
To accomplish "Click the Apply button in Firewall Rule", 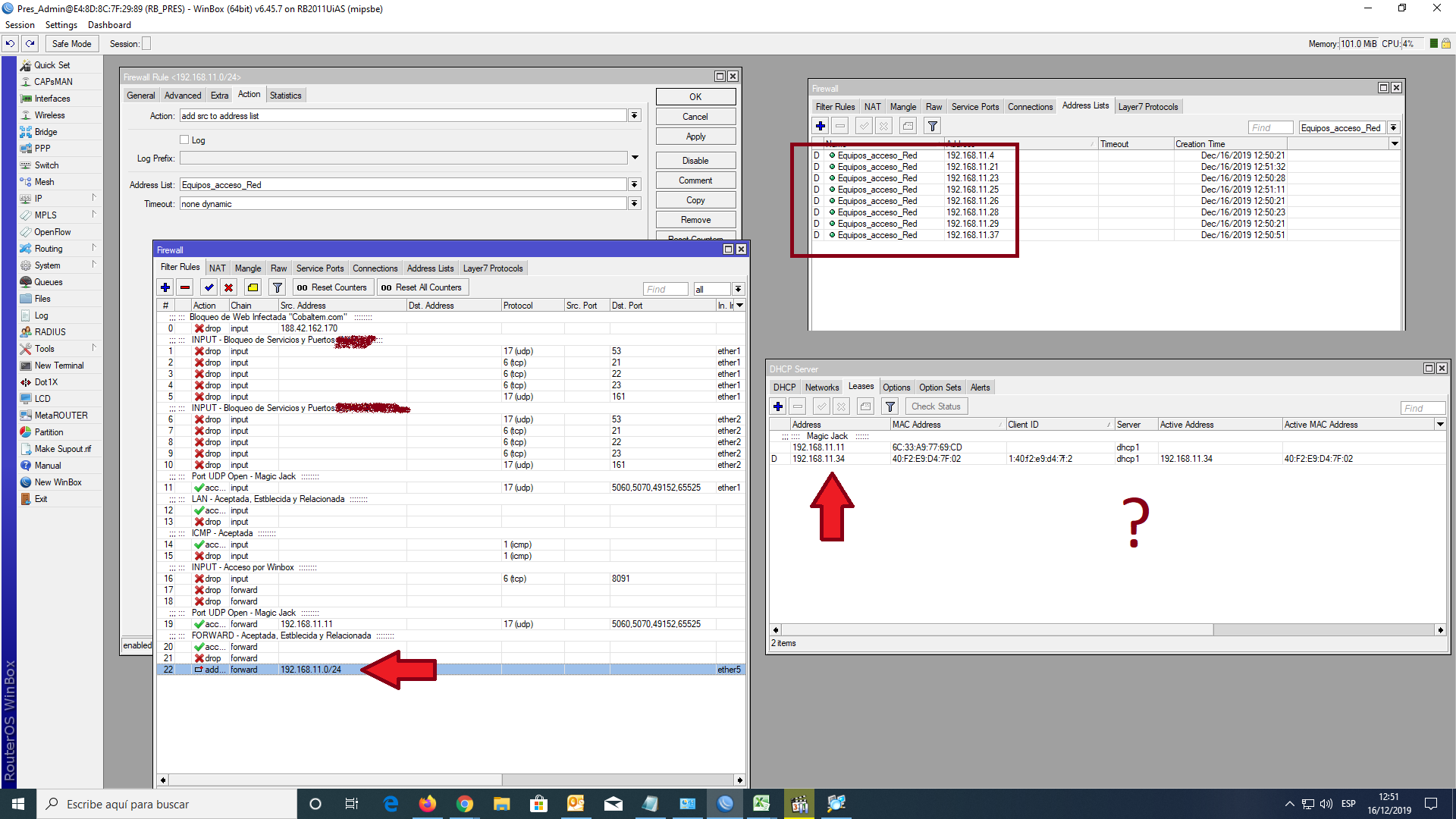I will click(695, 136).
